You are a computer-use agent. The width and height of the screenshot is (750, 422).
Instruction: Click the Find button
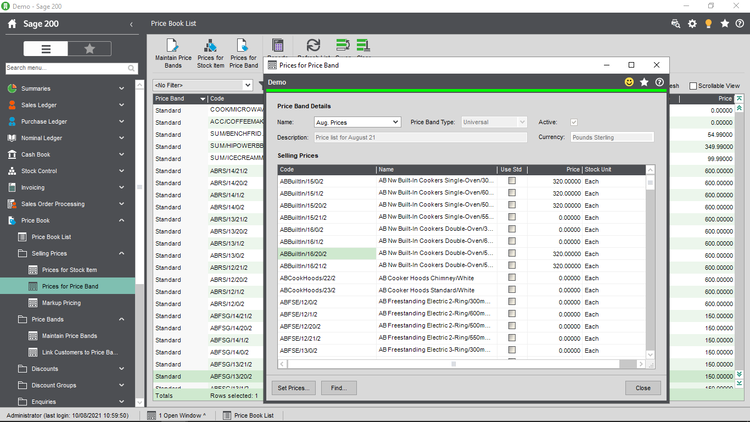click(339, 388)
